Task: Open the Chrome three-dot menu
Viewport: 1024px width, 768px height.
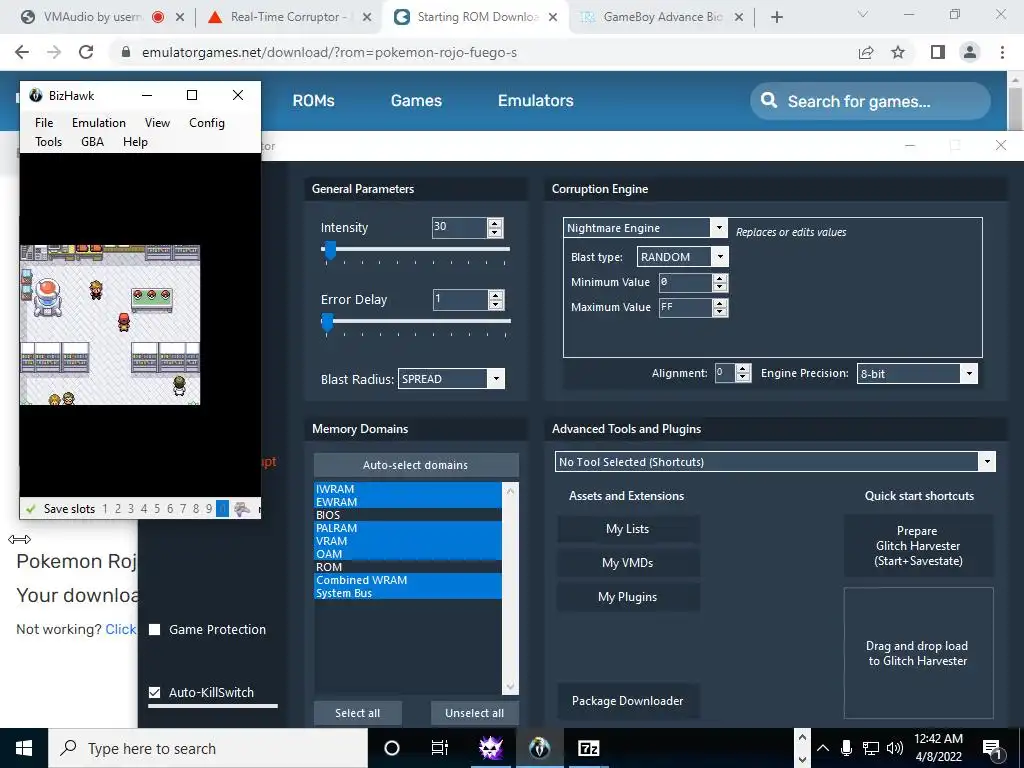Action: click(x=1002, y=52)
